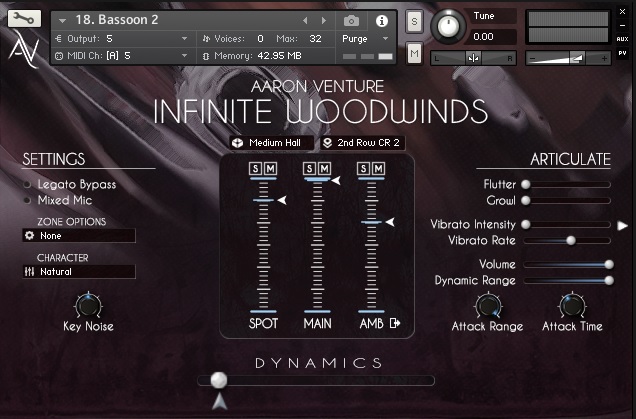Click the MAIN channel label
The height and width of the screenshot is (419, 636).
point(318,323)
